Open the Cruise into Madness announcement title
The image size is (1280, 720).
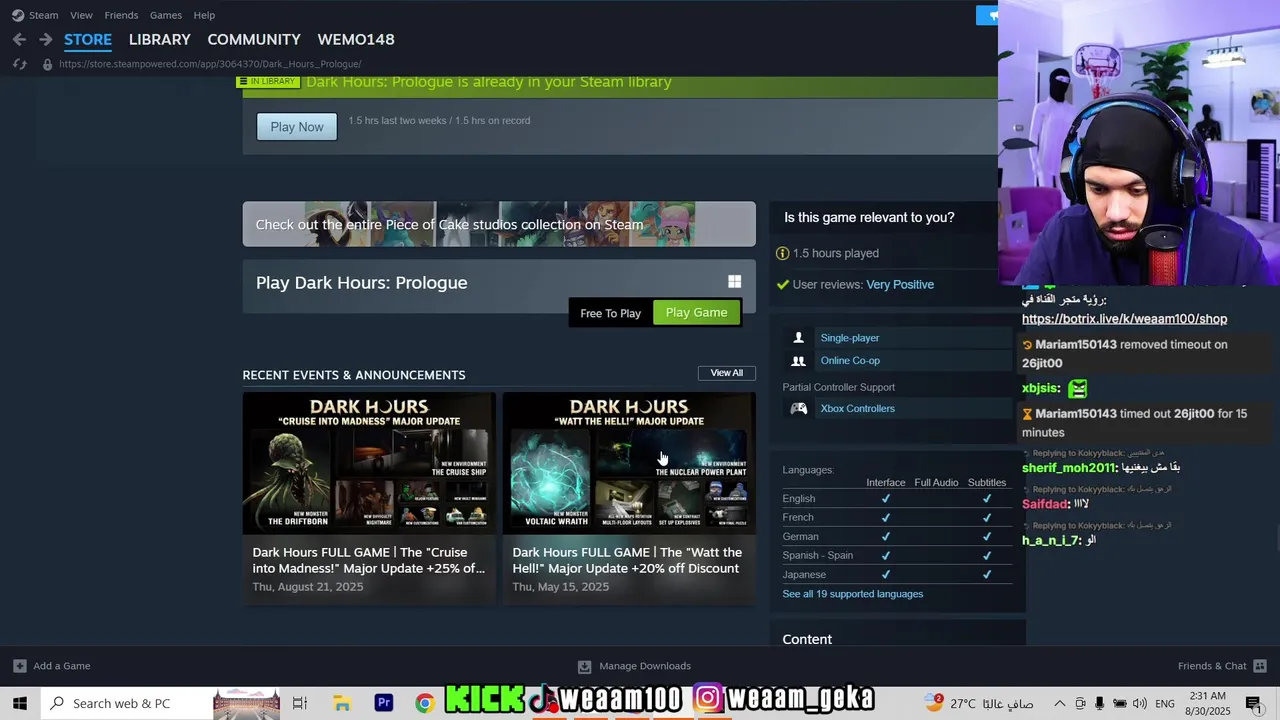369,560
